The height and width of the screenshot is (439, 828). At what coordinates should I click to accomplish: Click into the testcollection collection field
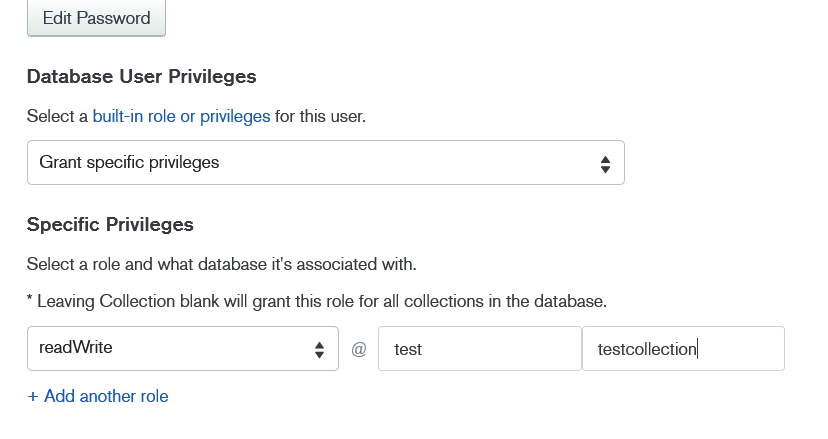click(x=683, y=348)
